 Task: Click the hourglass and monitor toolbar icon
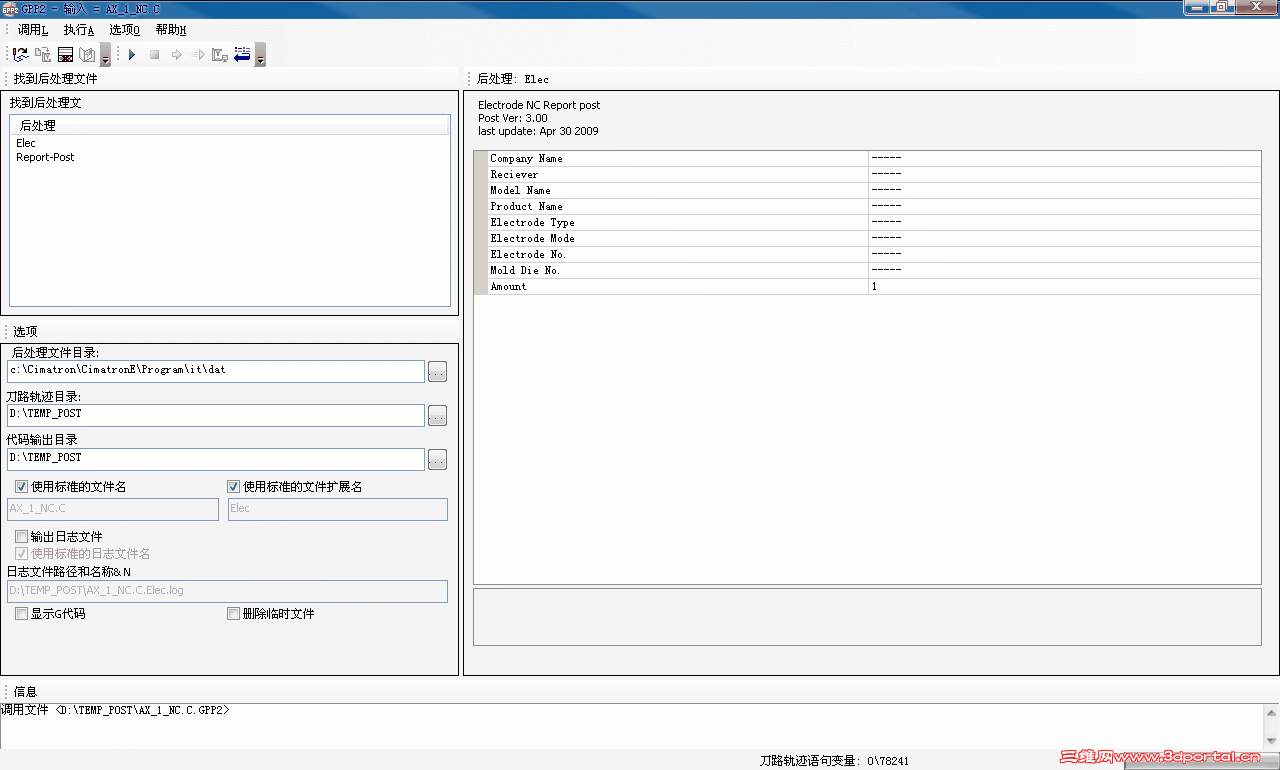pyautogui.click(x=220, y=54)
